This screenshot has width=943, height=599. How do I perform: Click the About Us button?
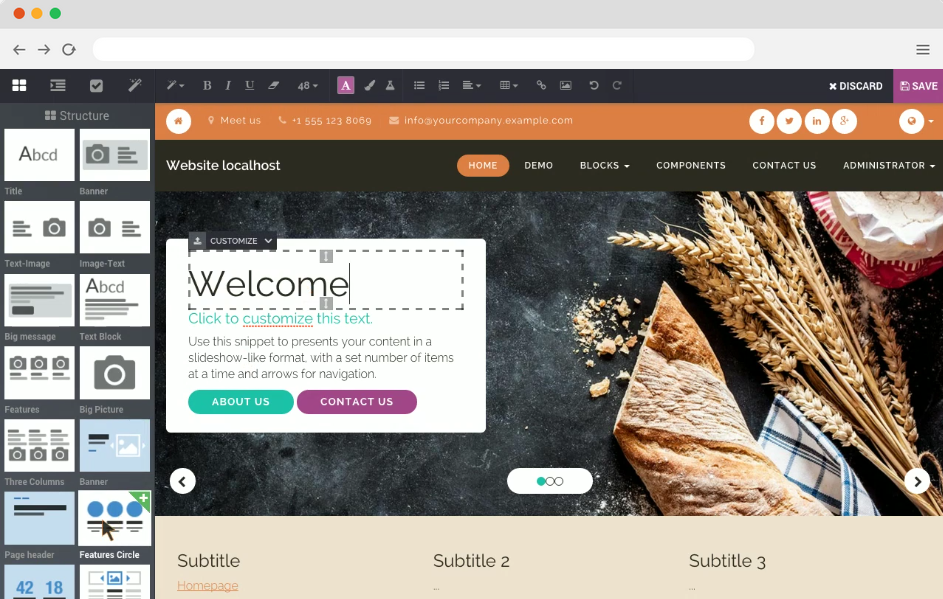click(241, 402)
